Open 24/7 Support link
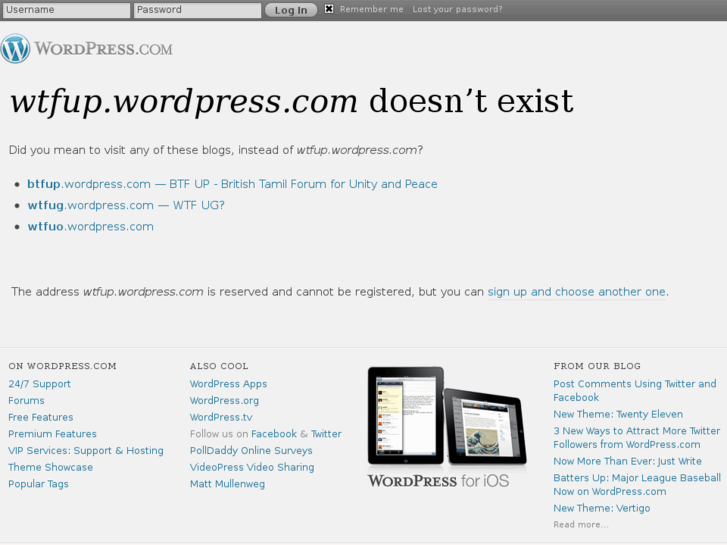The width and height of the screenshot is (727, 545). point(39,384)
